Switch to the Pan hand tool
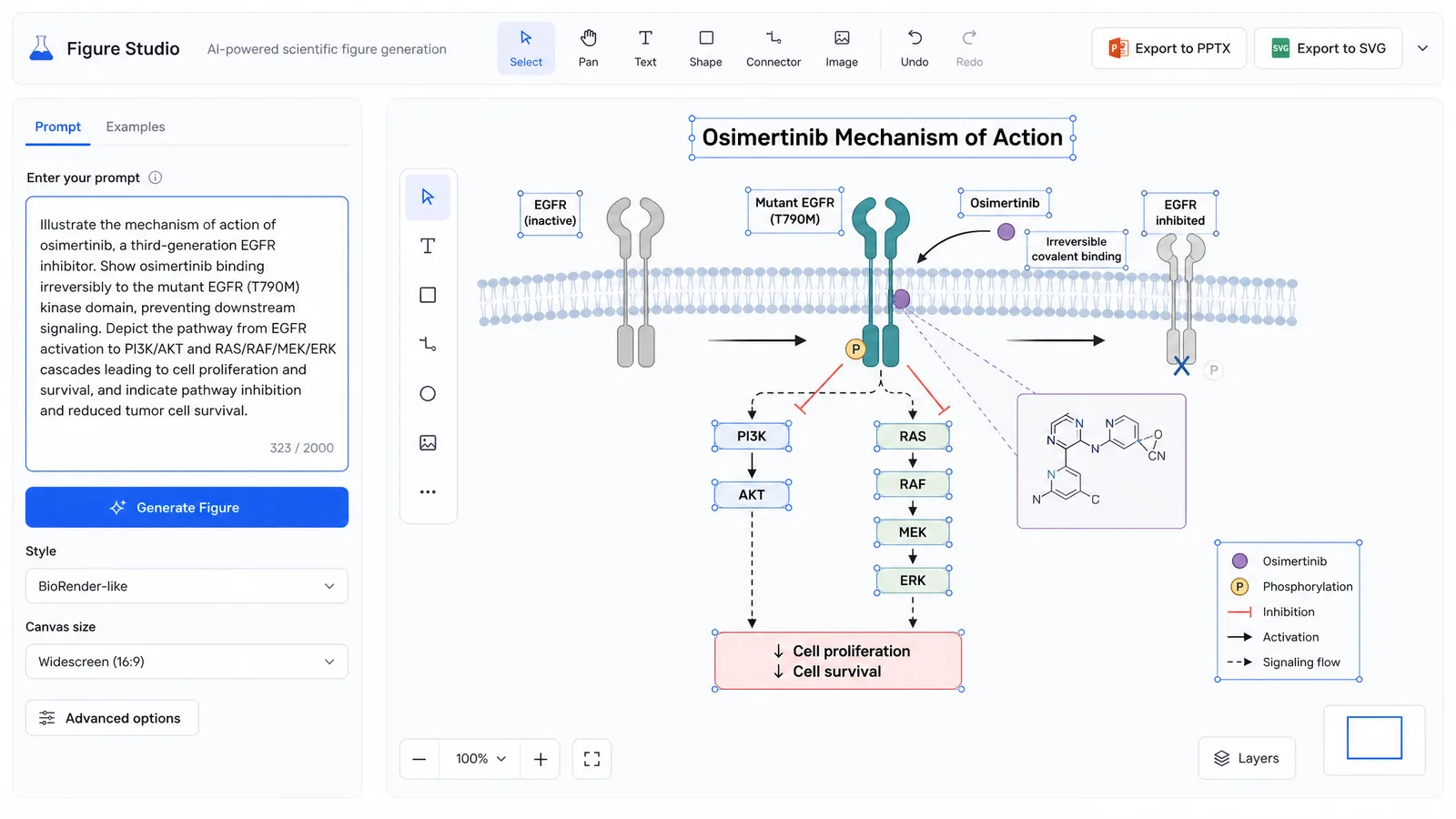Image resolution: width=1456 pixels, height=819 pixels. [x=589, y=48]
